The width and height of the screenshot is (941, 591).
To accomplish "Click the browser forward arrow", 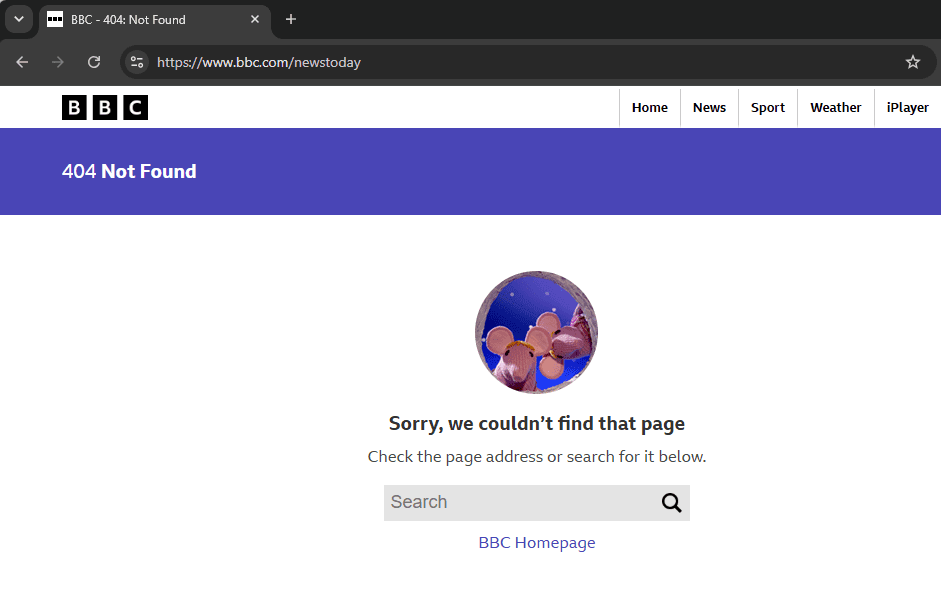I will [x=58, y=62].
